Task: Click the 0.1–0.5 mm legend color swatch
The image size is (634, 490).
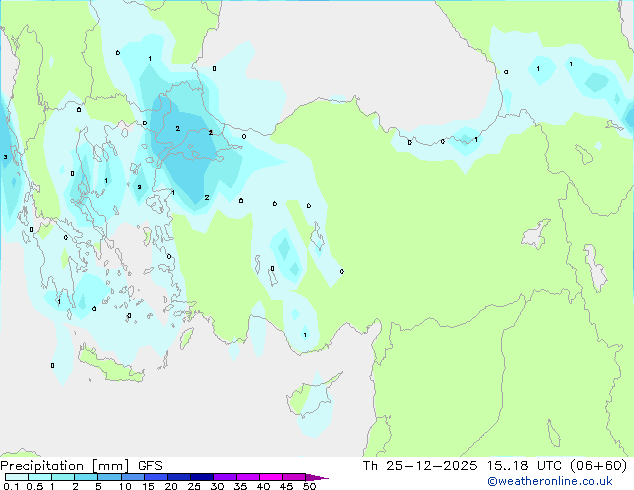Action: [x=17, y=477]
